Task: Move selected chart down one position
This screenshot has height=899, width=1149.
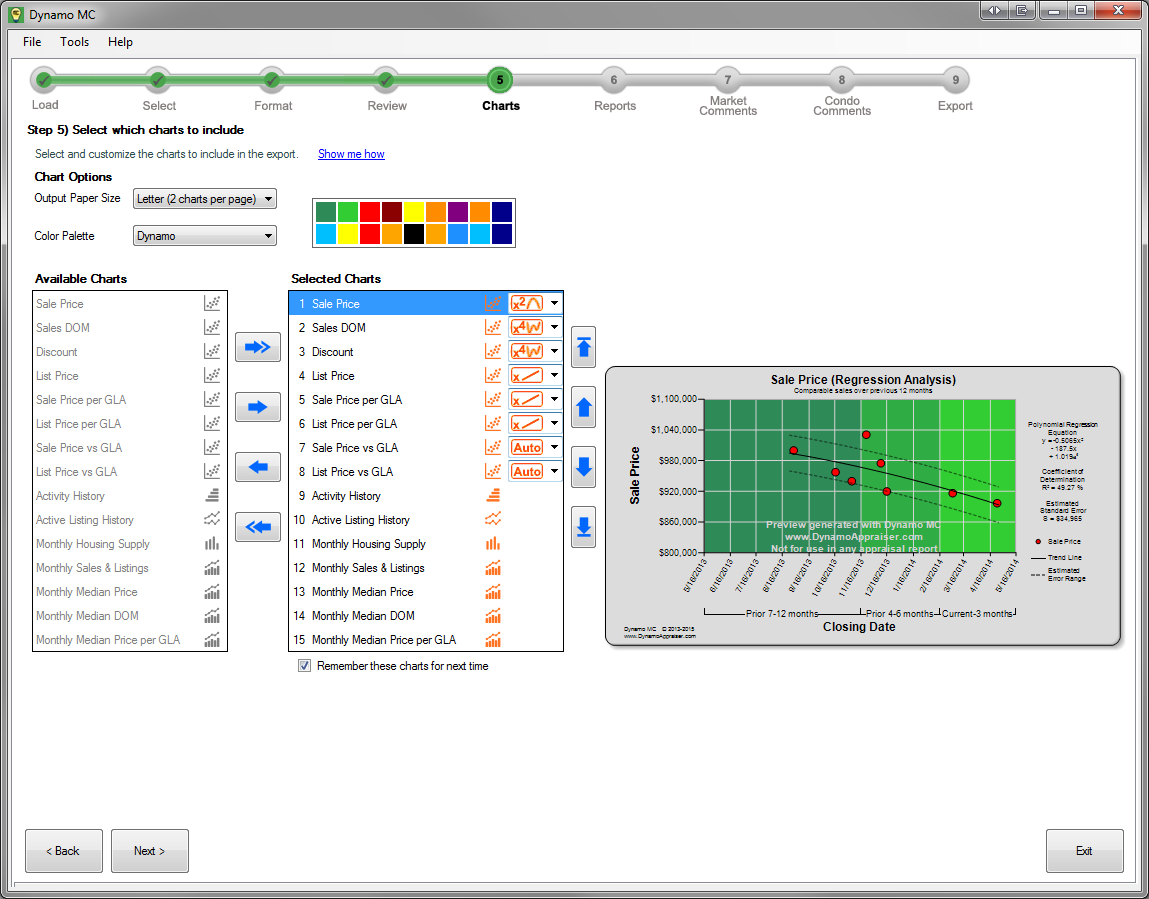Action: (584, 467)
